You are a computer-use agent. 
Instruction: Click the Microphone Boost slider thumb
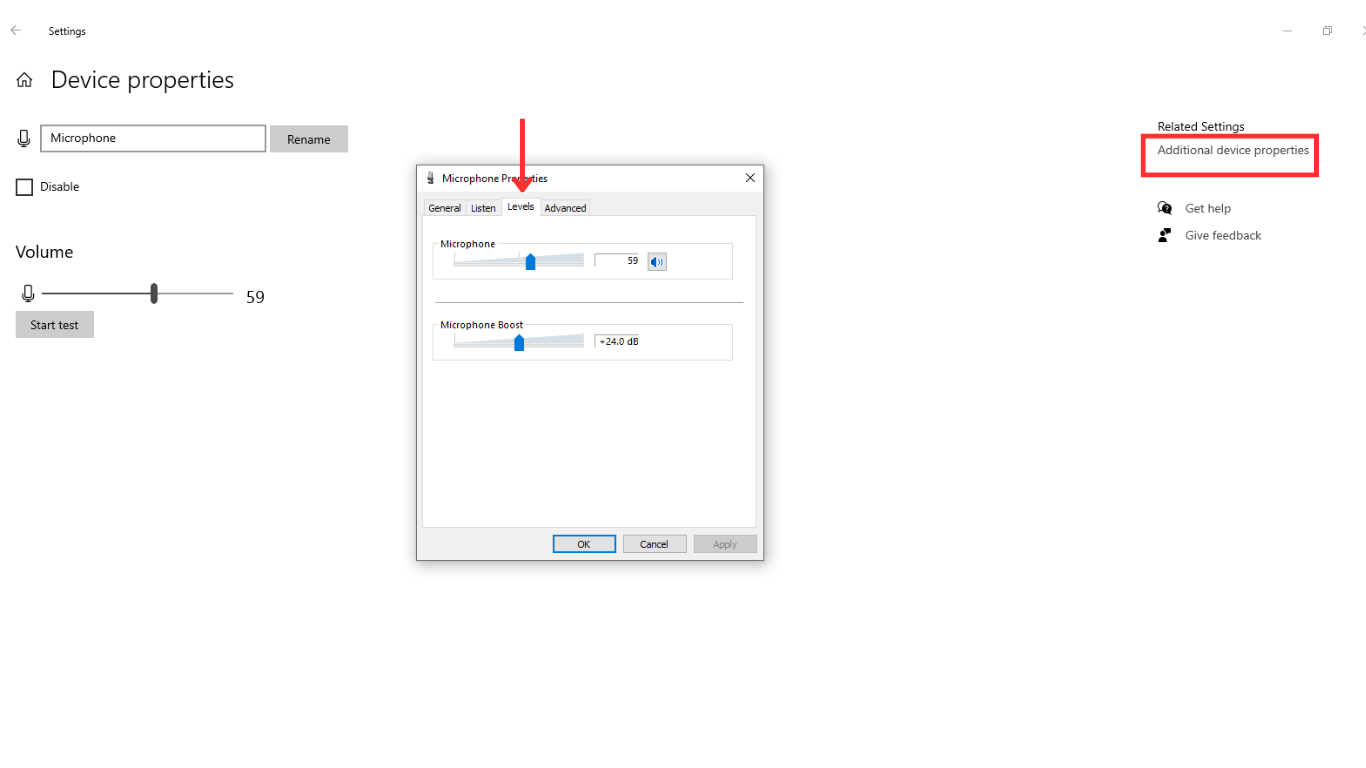(519, 342)
